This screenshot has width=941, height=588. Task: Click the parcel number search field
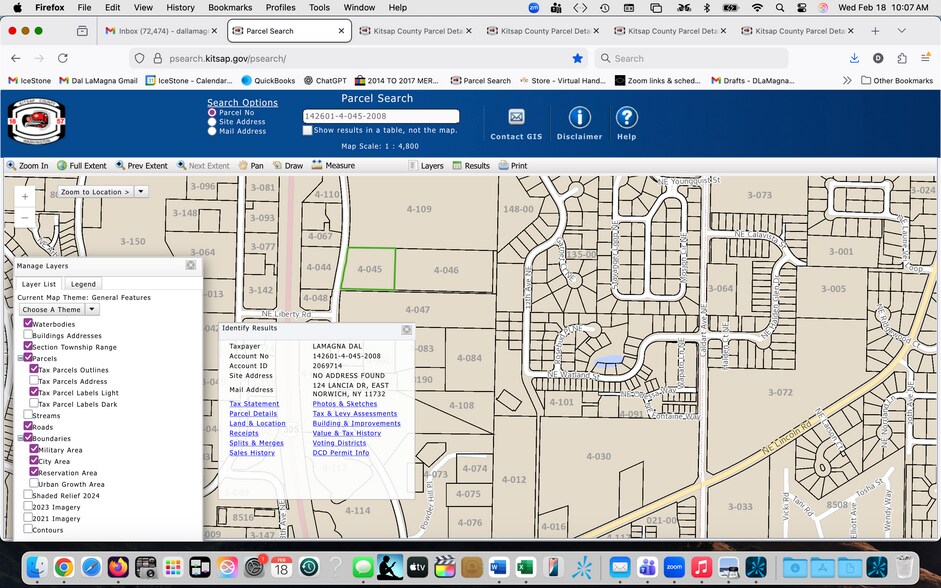[380, 116]
